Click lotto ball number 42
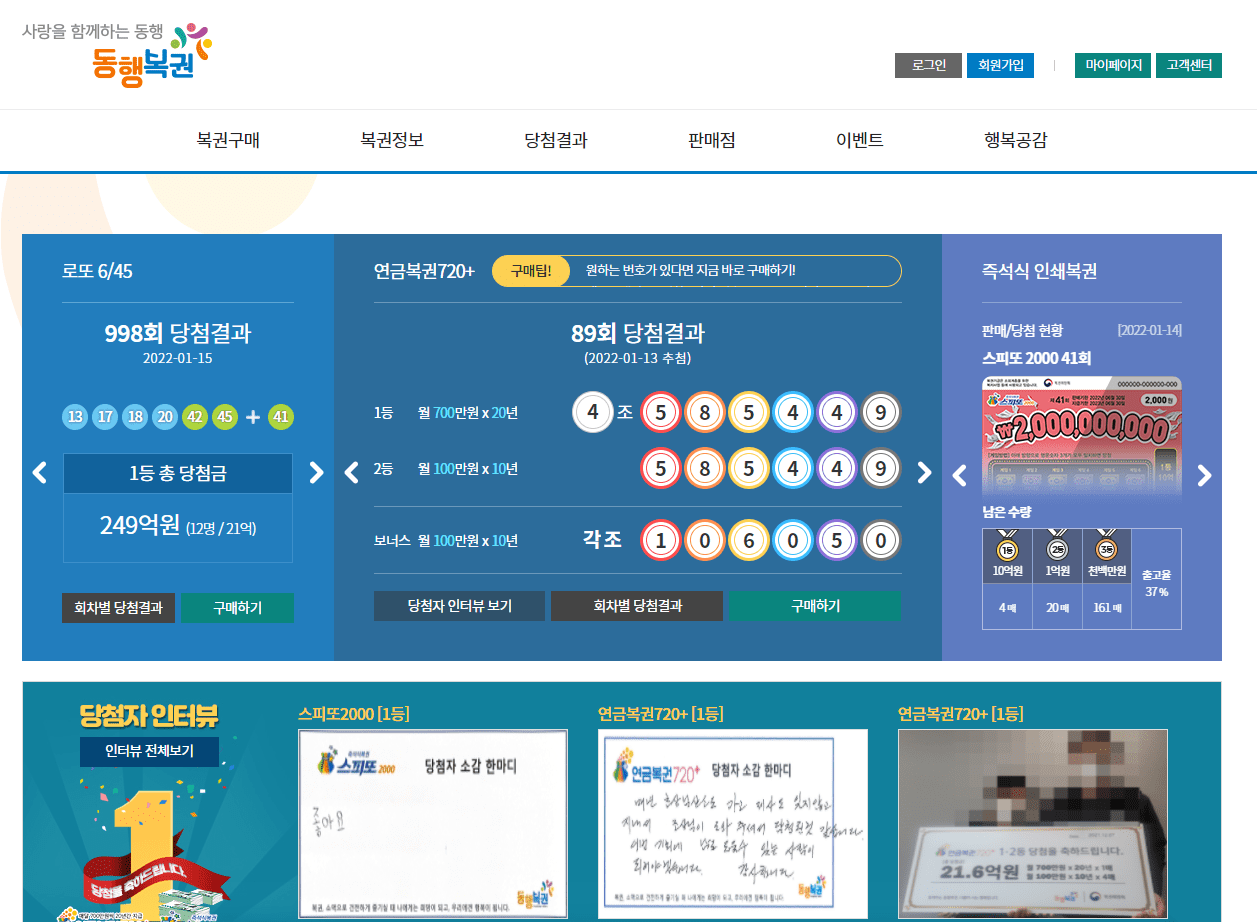The image size is (1257, 922). pos(195,417)
